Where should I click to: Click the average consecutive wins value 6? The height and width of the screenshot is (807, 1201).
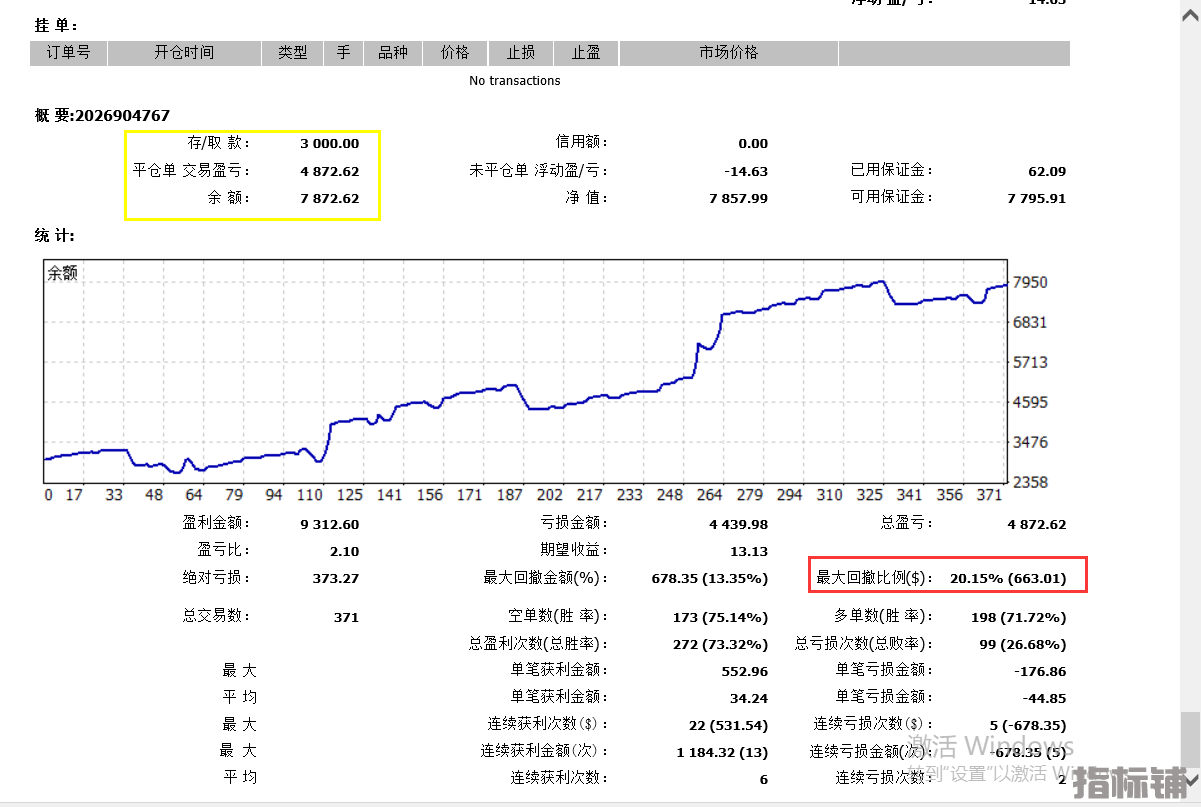point(764,779)
